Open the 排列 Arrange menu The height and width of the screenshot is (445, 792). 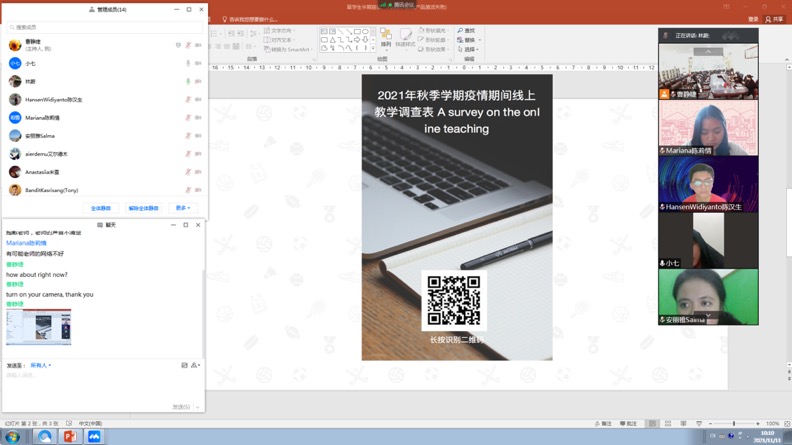pyautogui.click(x=386, y=38)
